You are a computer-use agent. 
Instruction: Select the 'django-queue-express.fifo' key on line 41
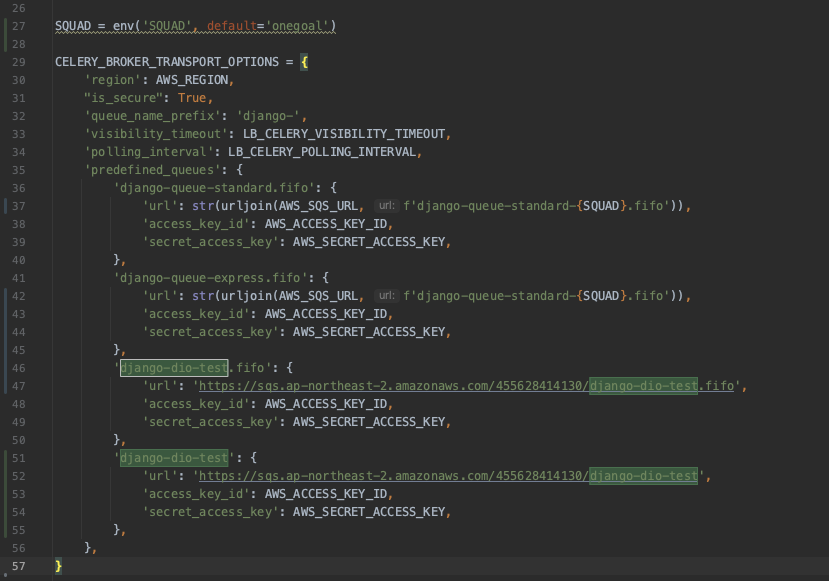pos(210,278)
